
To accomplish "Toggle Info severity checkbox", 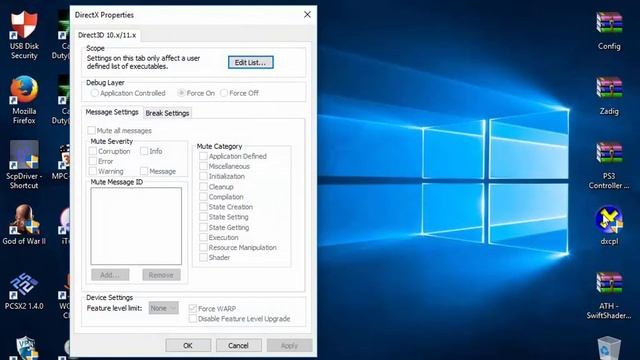I will click(144, 151).
